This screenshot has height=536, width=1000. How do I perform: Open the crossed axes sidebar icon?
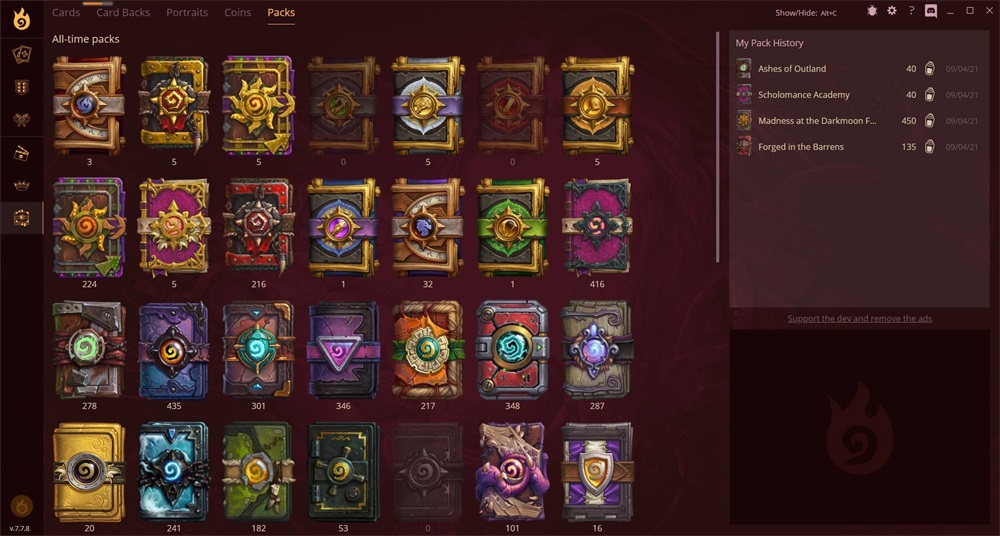(x=22, y=119)
